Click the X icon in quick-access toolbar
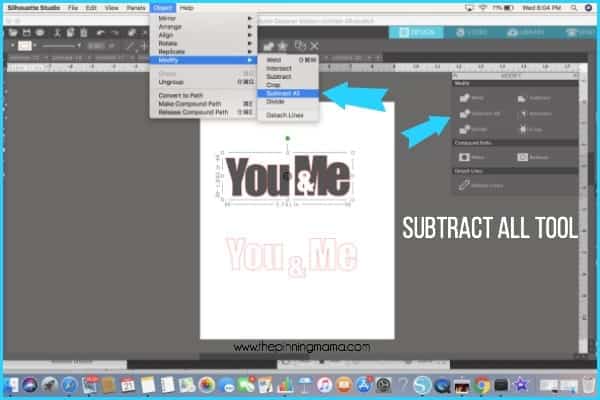600x400 pixels. 315,46
